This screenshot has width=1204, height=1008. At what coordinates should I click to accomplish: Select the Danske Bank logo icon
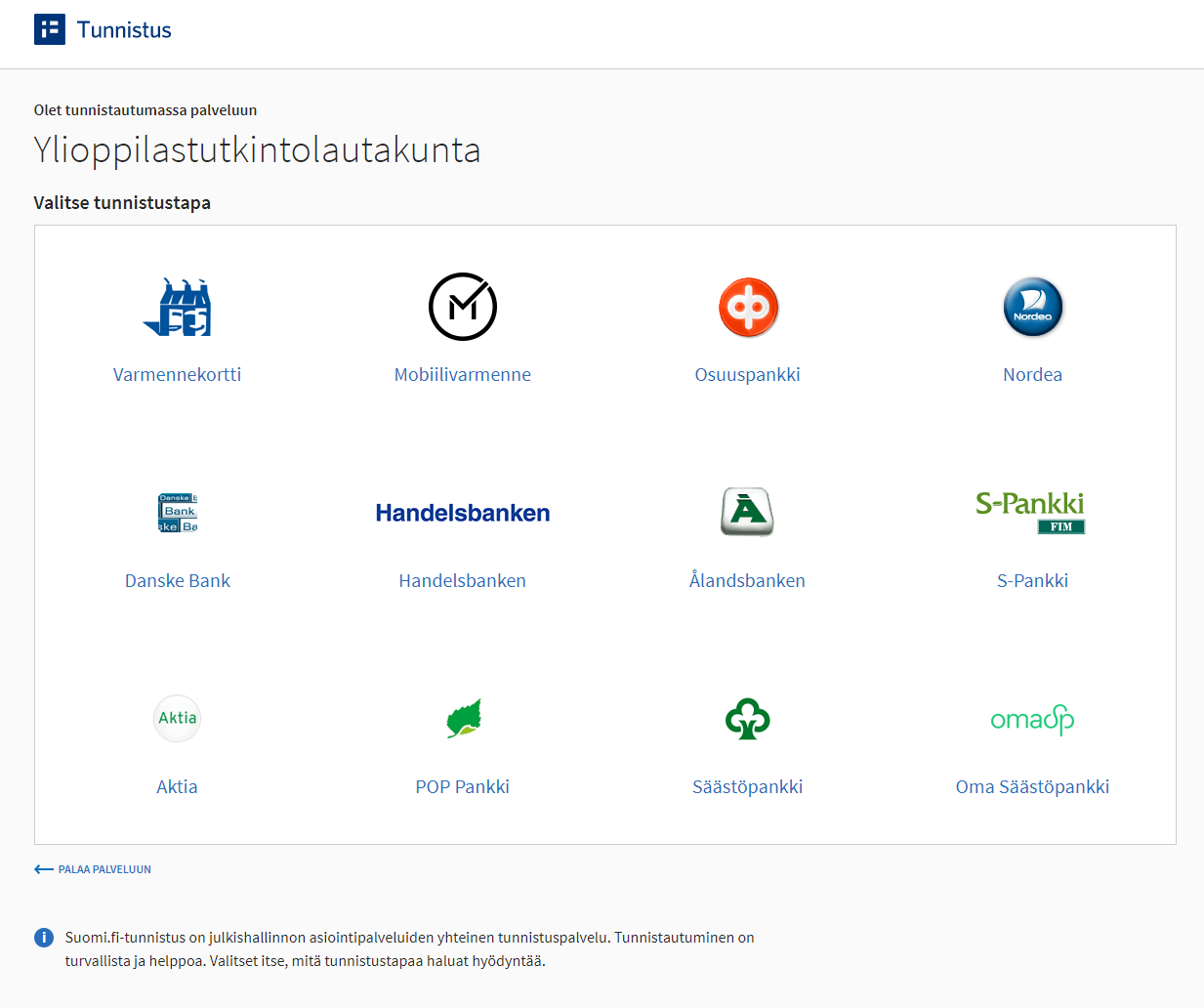[178, 513]
